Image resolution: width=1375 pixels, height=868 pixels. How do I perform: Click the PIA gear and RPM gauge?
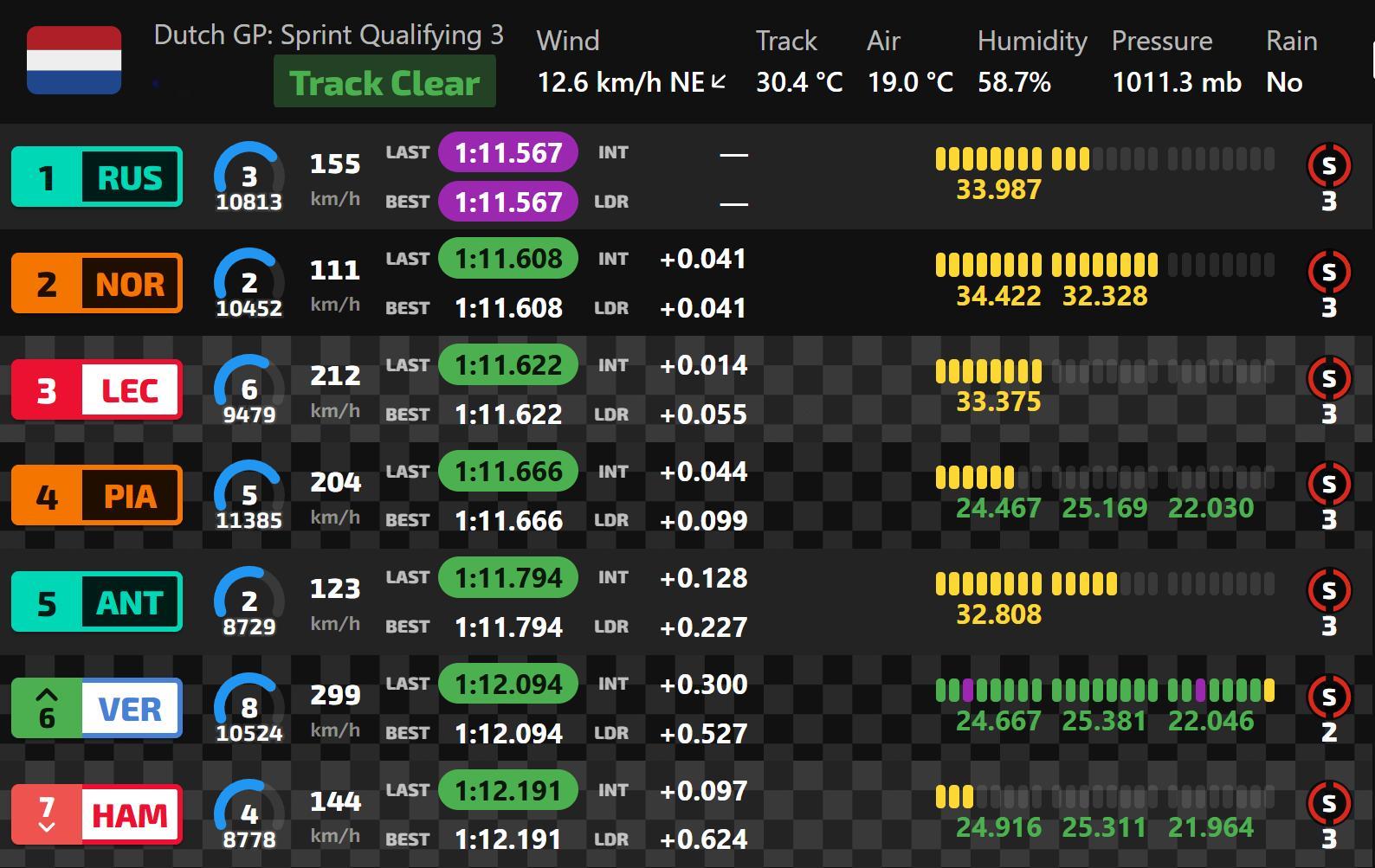point(249,496)
